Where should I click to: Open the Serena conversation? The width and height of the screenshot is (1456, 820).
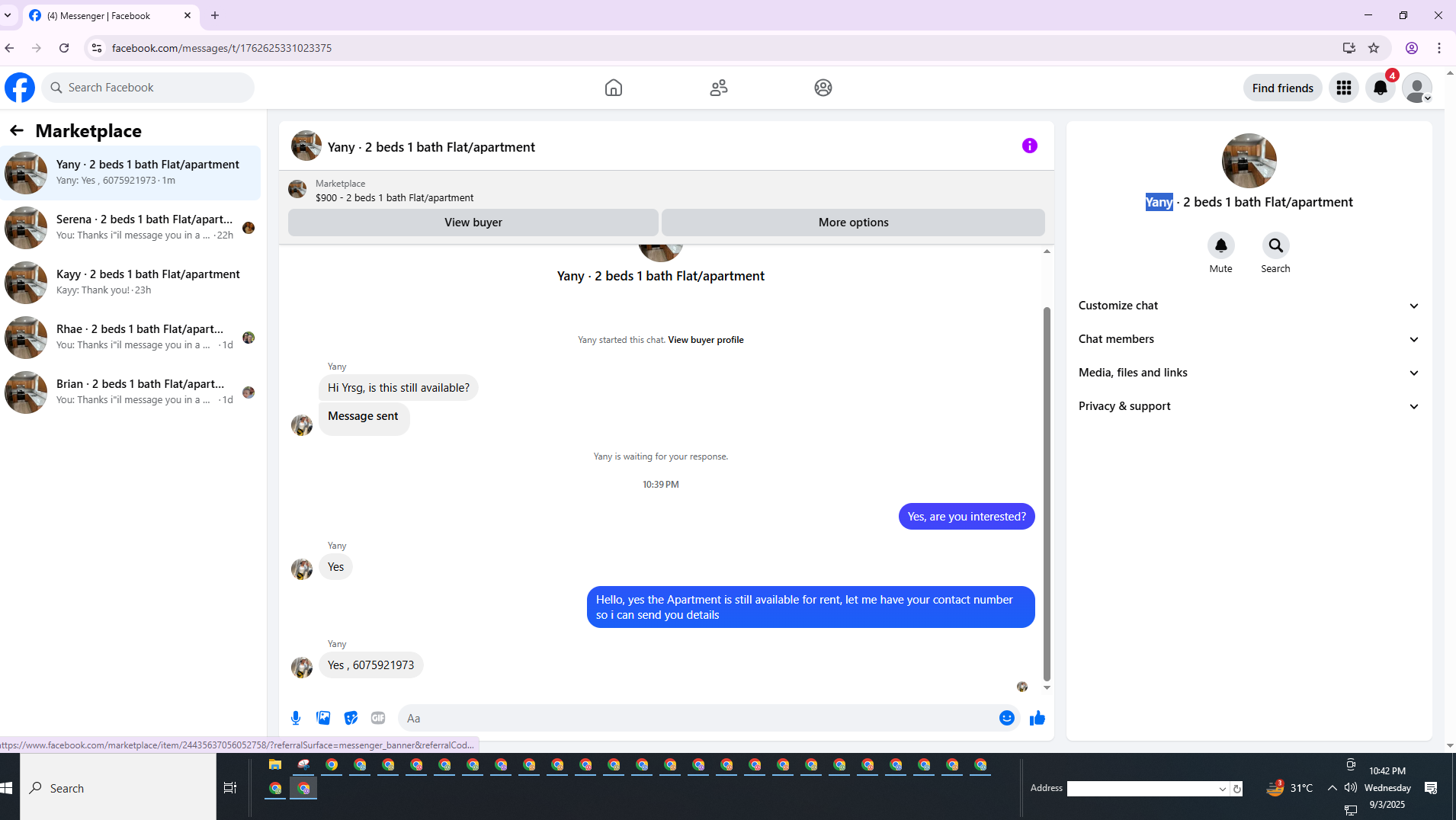130,228
